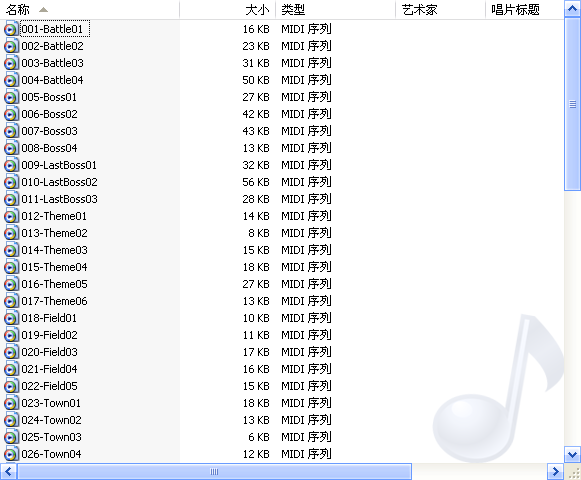Click the 56 KB size of 010-LastBoss02
Image resolution: width=581 pixels, height=480 pixels.
click(256, 182)
